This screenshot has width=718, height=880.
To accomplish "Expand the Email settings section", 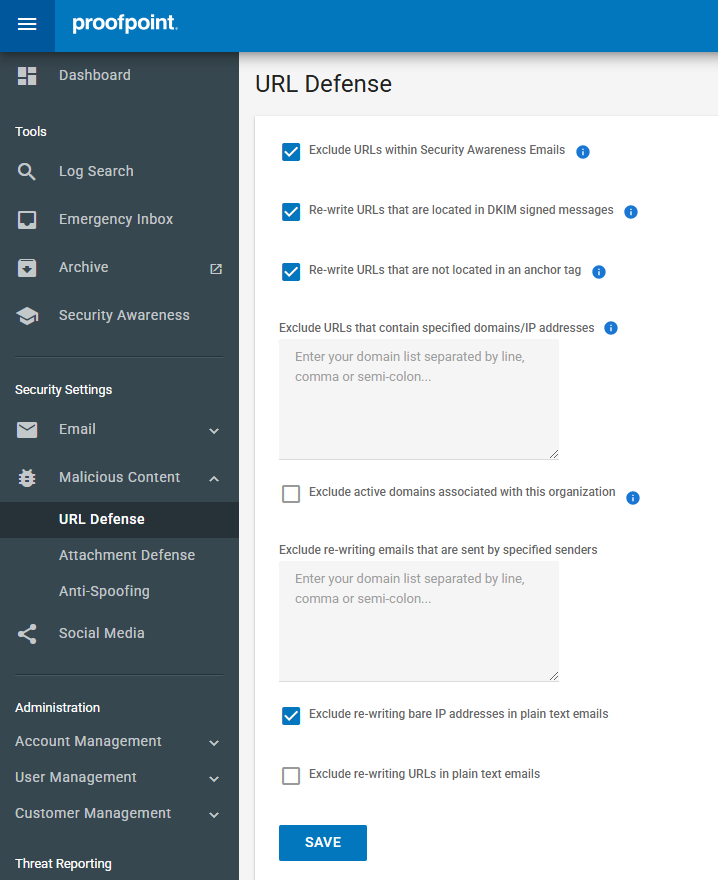I will pyautogui.click(x=213, y=431).
